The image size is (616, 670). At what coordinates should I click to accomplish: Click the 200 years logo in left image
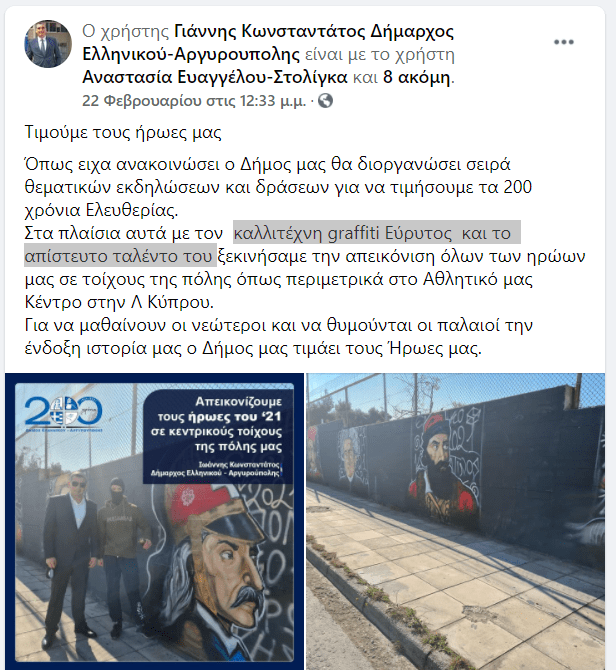tap(63, 413)
